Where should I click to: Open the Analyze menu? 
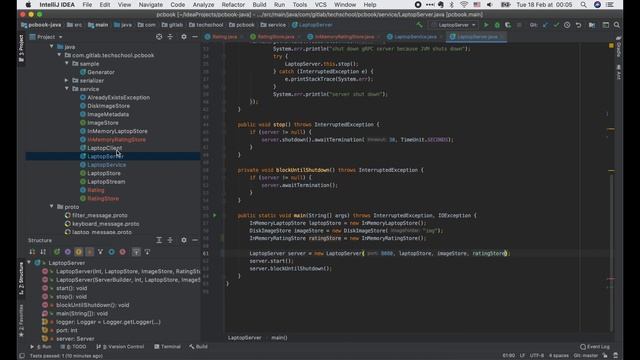[203, 4]
